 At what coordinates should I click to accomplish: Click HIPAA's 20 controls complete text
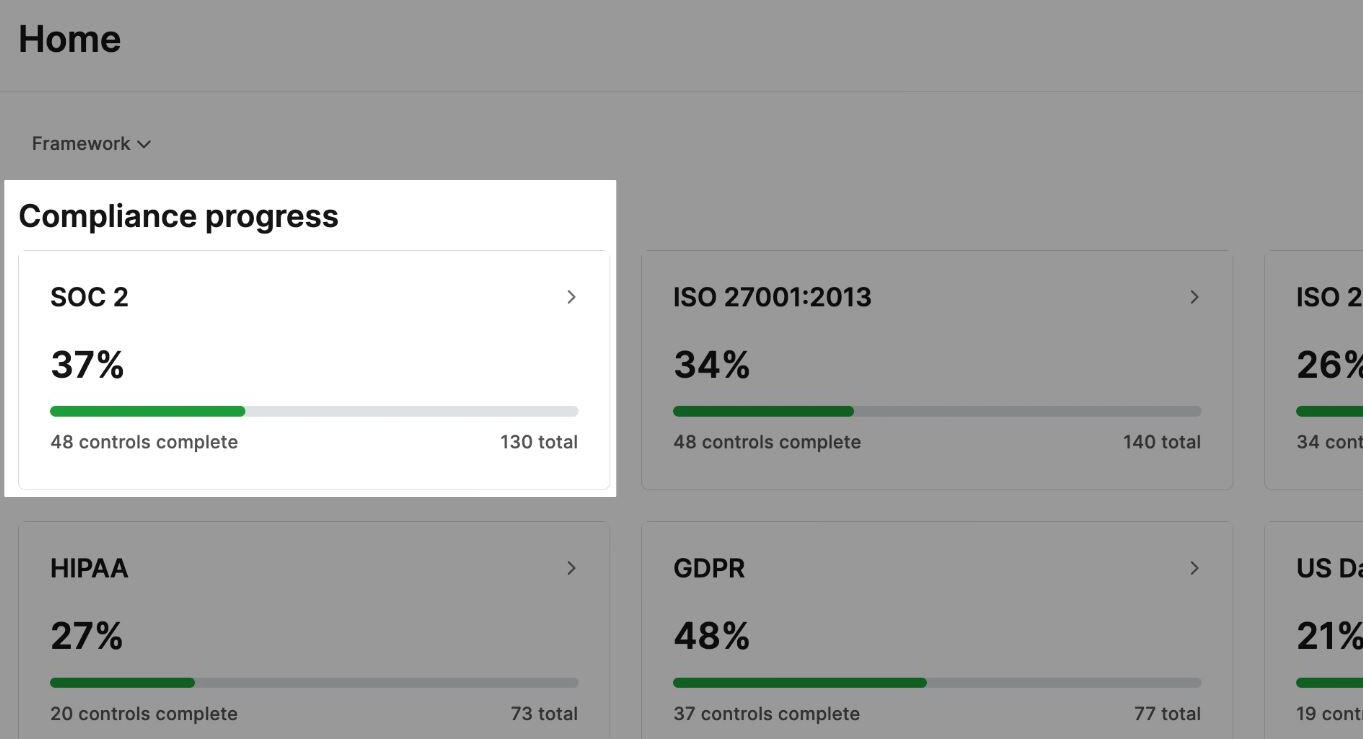click(x=144, y=714)
